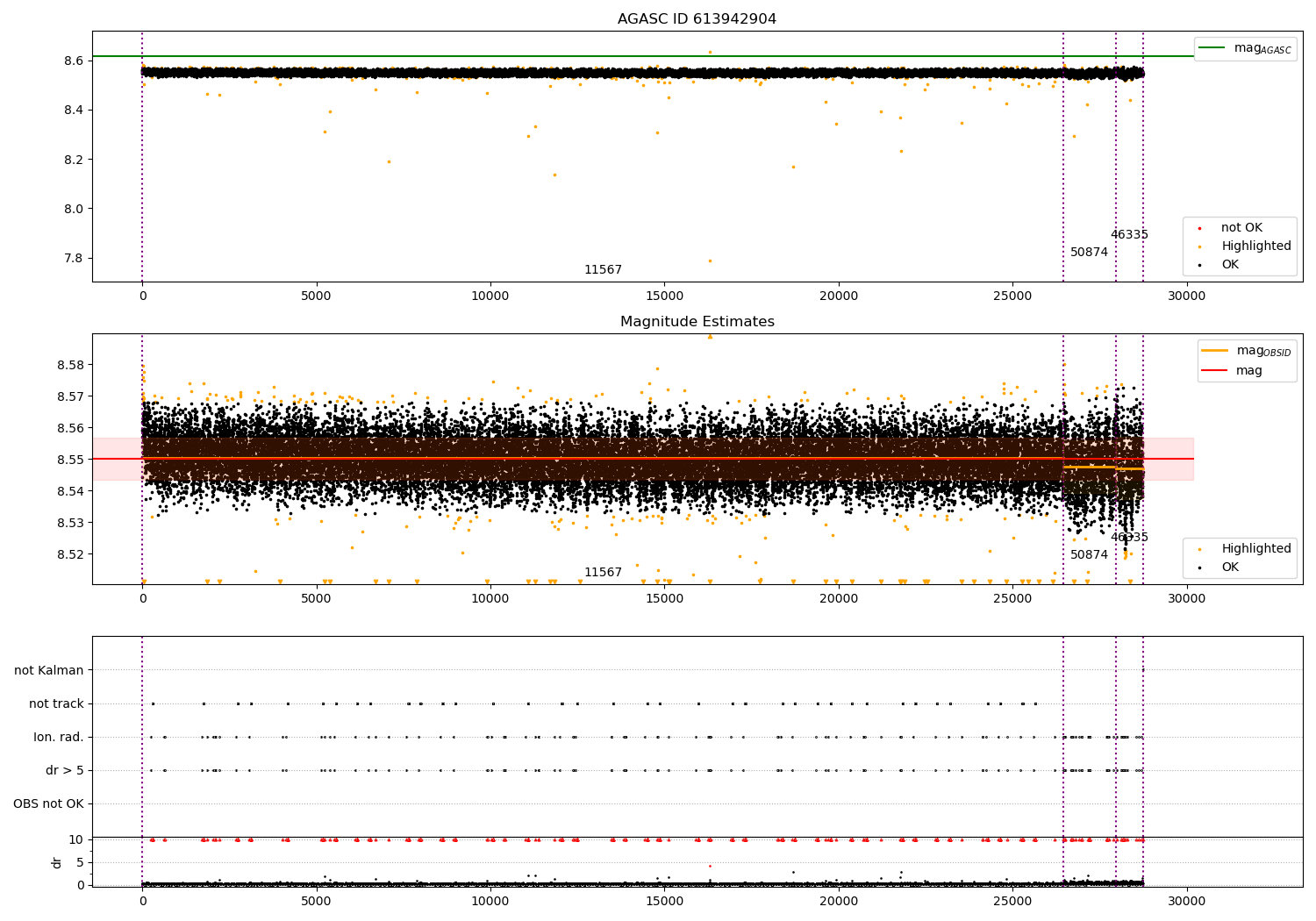Click the 'dr' y-axis label
Viewport: 1316px width, 921px height.
[57, 862]
